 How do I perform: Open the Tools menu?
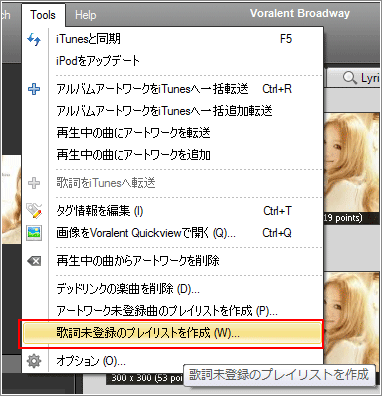click(43, 15)
